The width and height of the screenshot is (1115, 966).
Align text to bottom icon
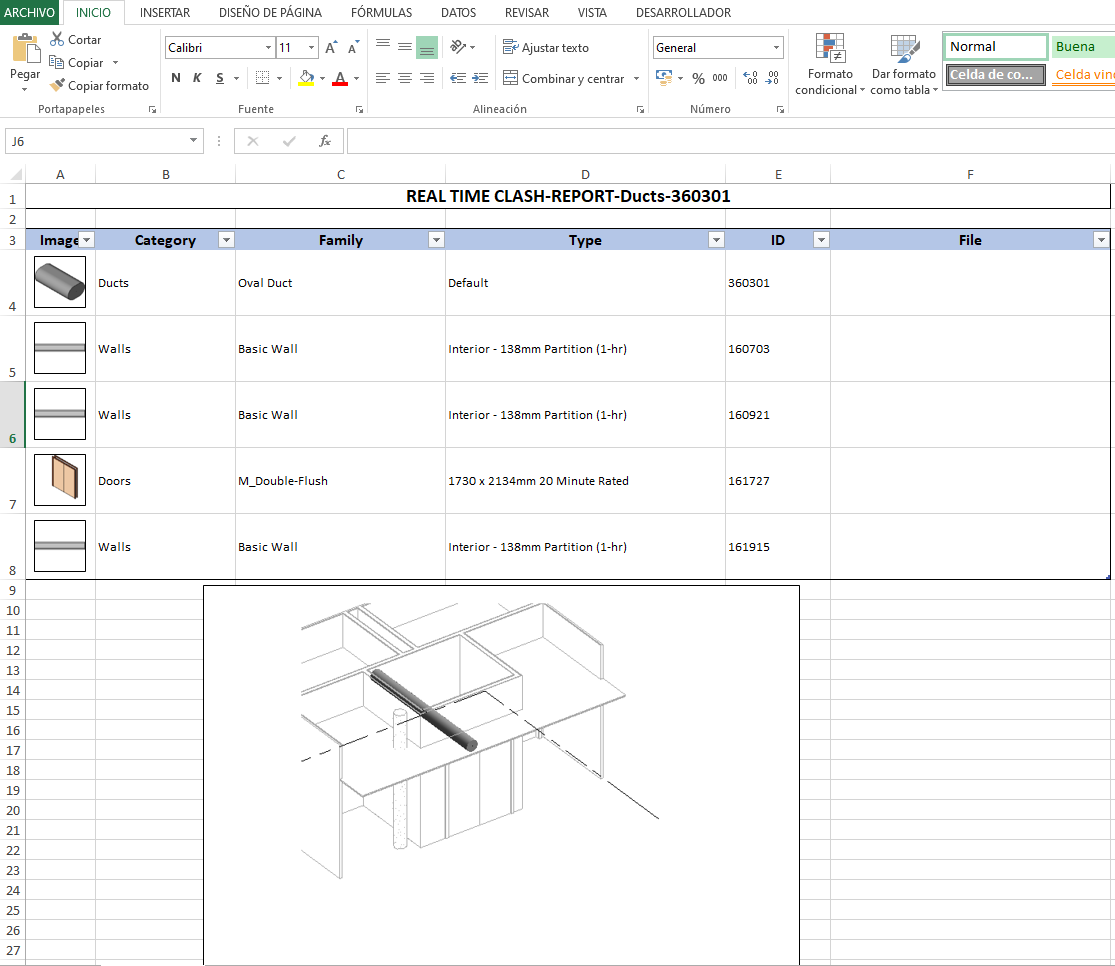[x=427, y=48]
